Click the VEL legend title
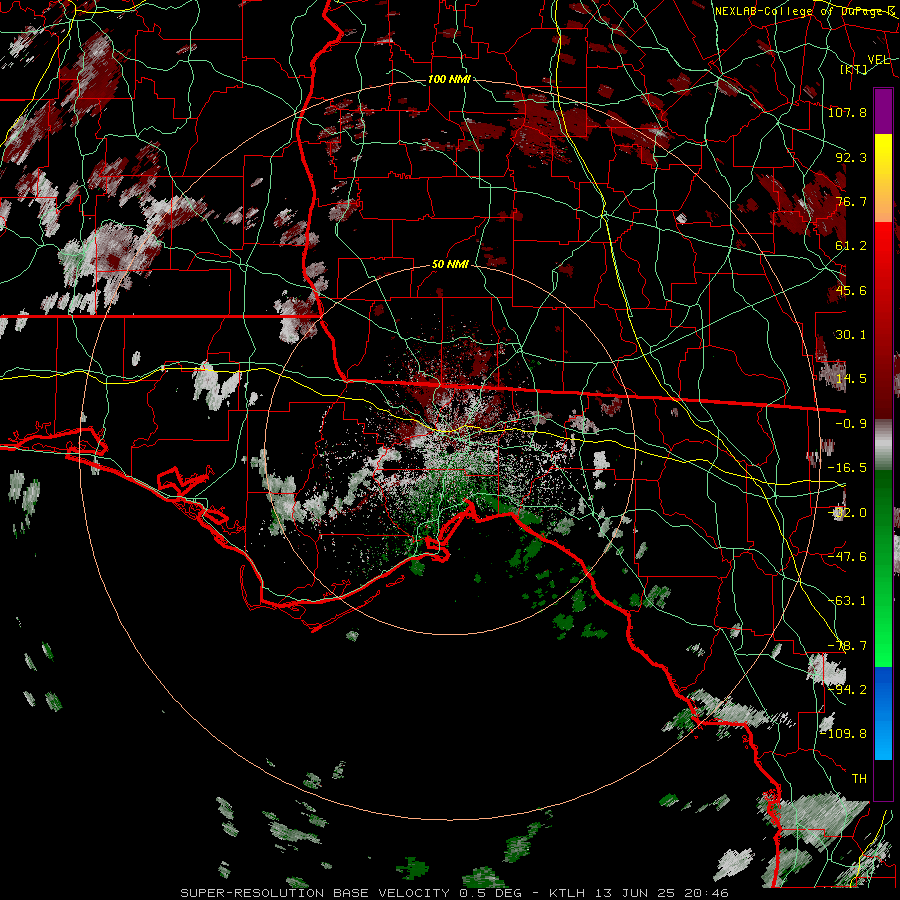The height and width of the screenshot is (900, 900). 878,59
